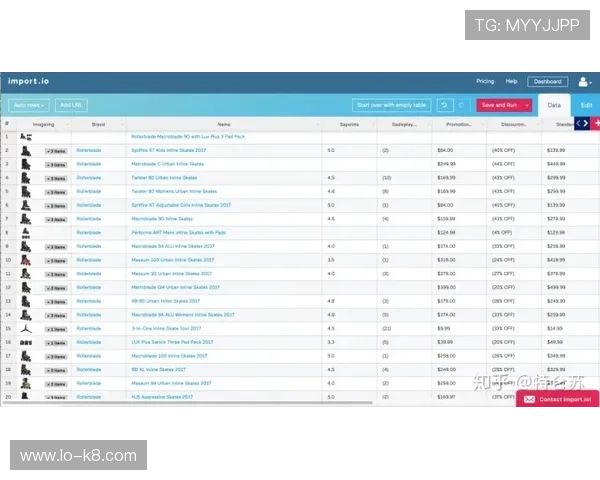Click Contact import.io button
600x480 pixels.
click(x=558, y=399)
